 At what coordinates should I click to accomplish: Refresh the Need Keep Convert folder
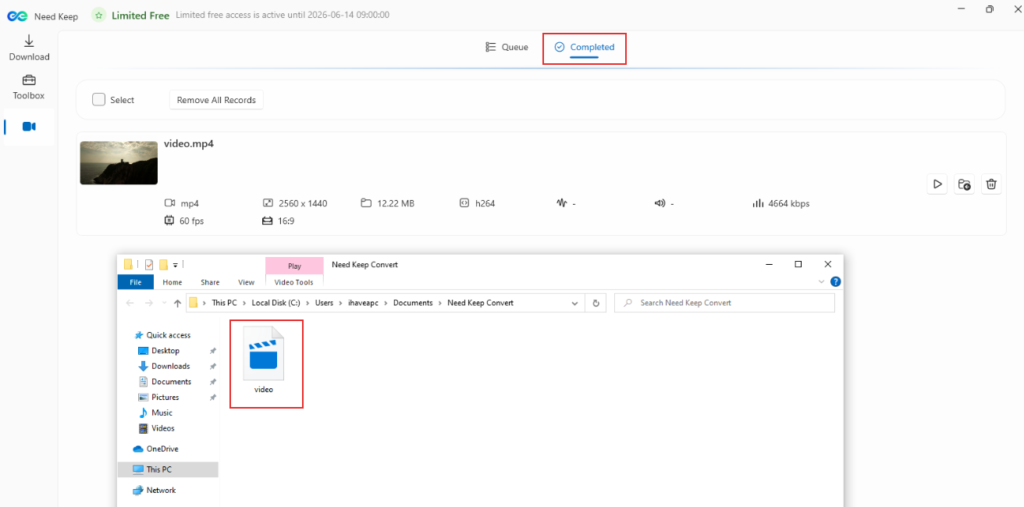tap(596, 303)
